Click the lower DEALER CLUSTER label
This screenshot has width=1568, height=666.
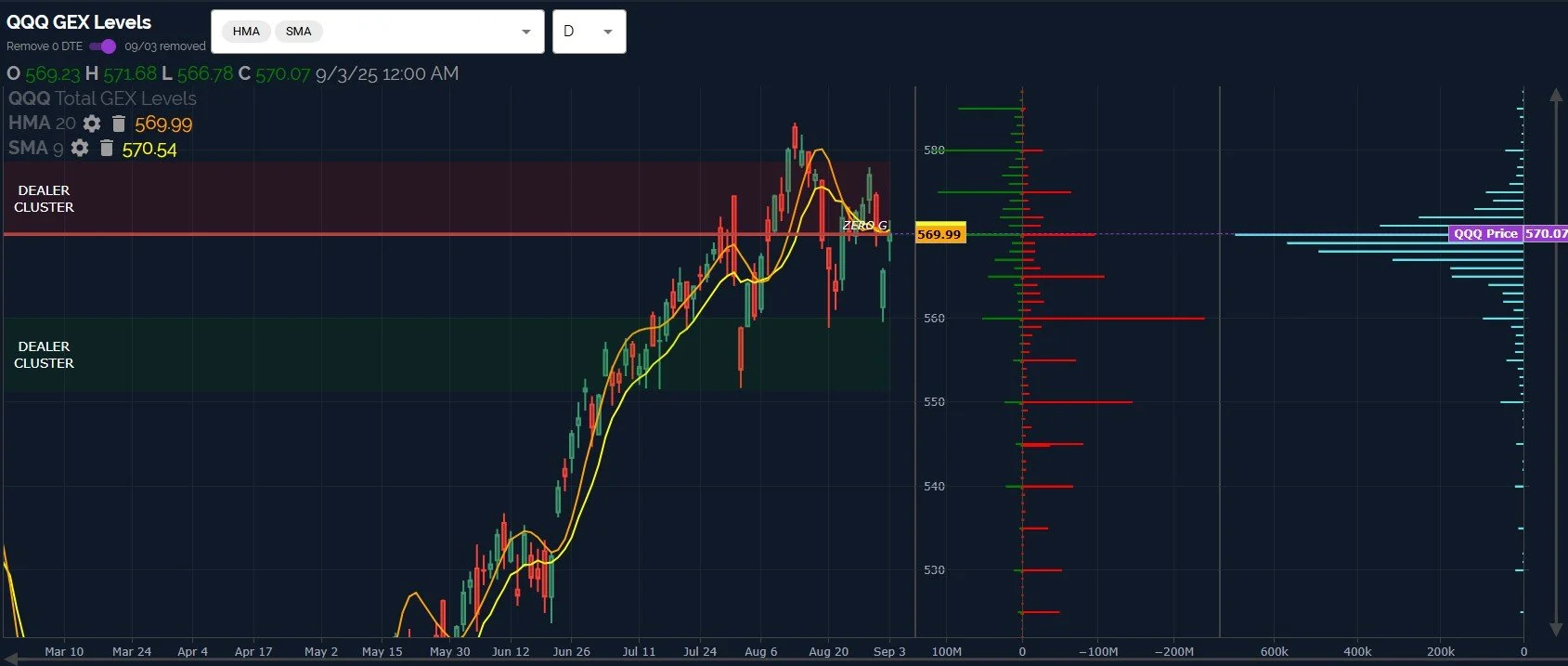coord(44,355)
